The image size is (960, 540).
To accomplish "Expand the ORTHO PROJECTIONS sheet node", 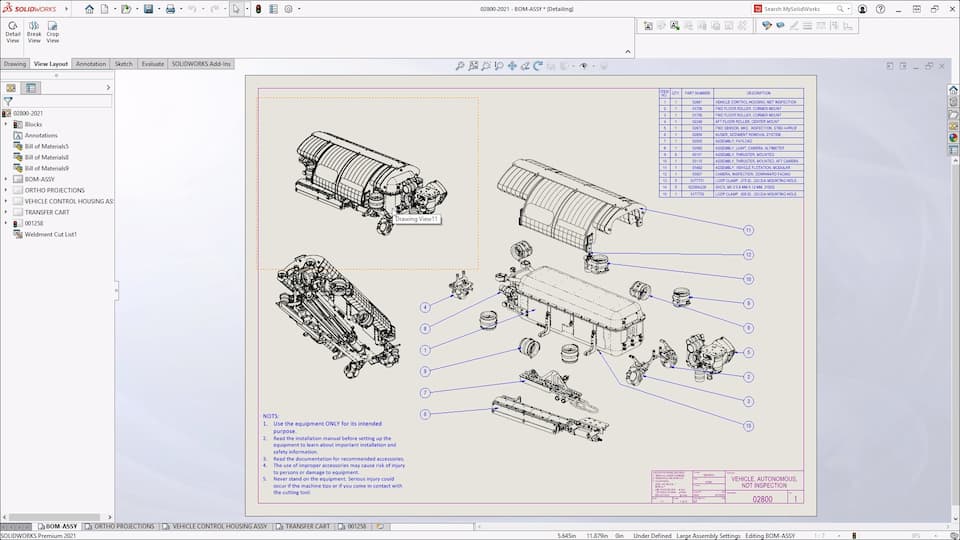I will [6, 190].
